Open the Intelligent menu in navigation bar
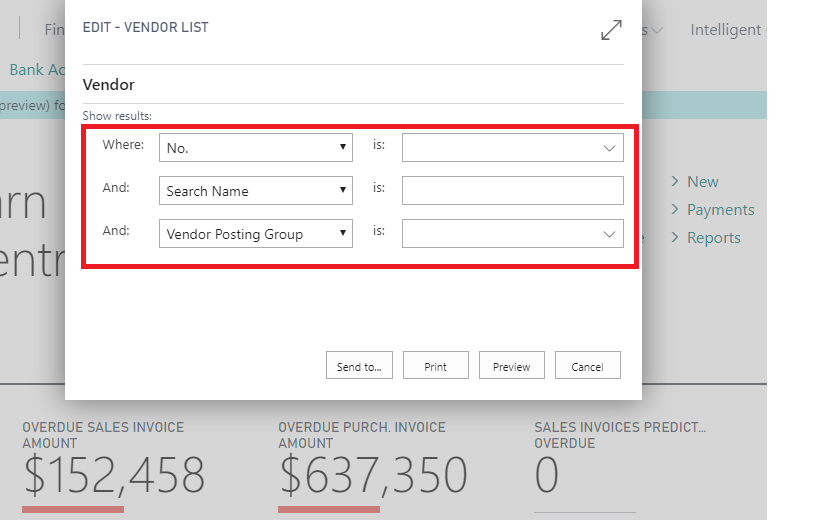Viewport: 819px width, 520px height. point(725,30)
